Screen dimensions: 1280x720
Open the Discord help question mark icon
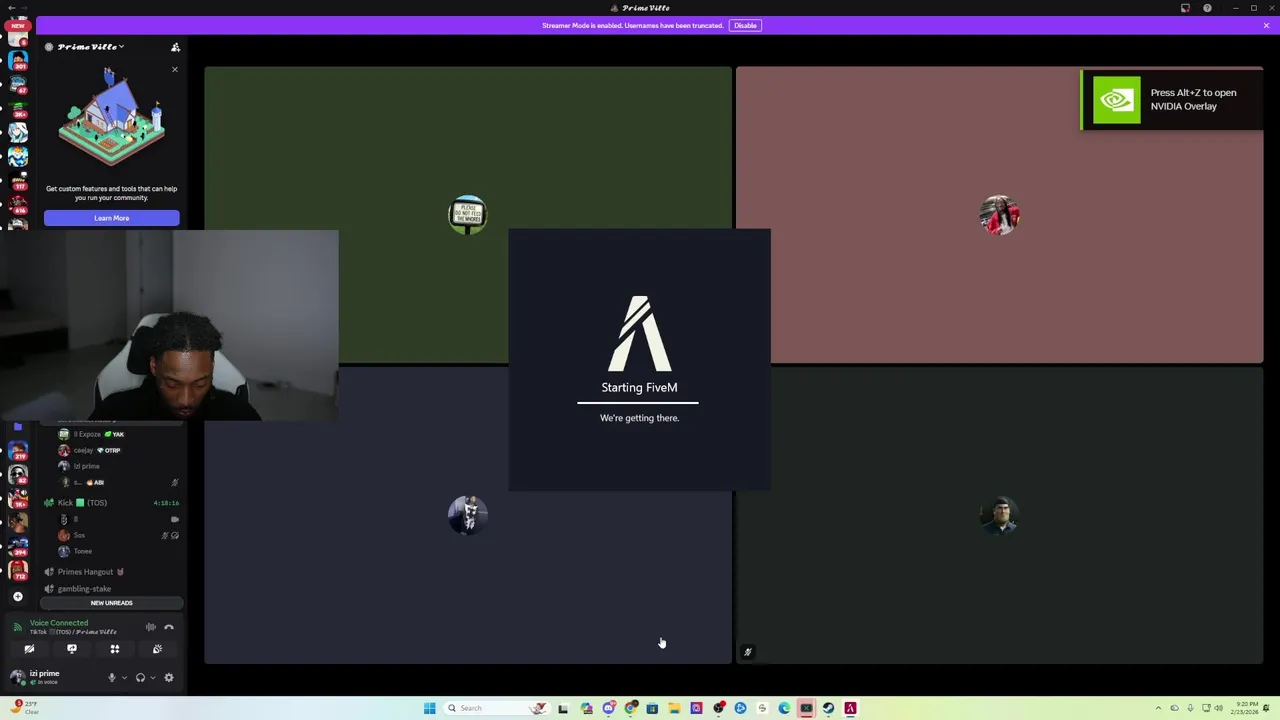pos(1207,8)
